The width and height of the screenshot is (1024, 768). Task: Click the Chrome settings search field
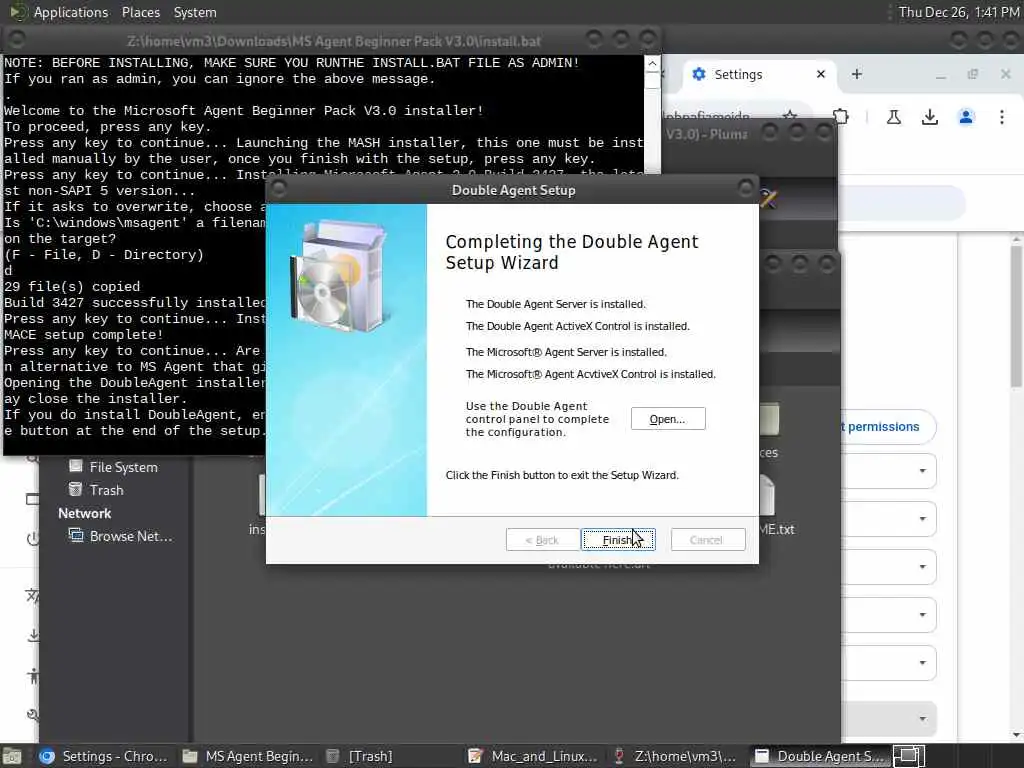pyautogui.click(x=901, y=201)
